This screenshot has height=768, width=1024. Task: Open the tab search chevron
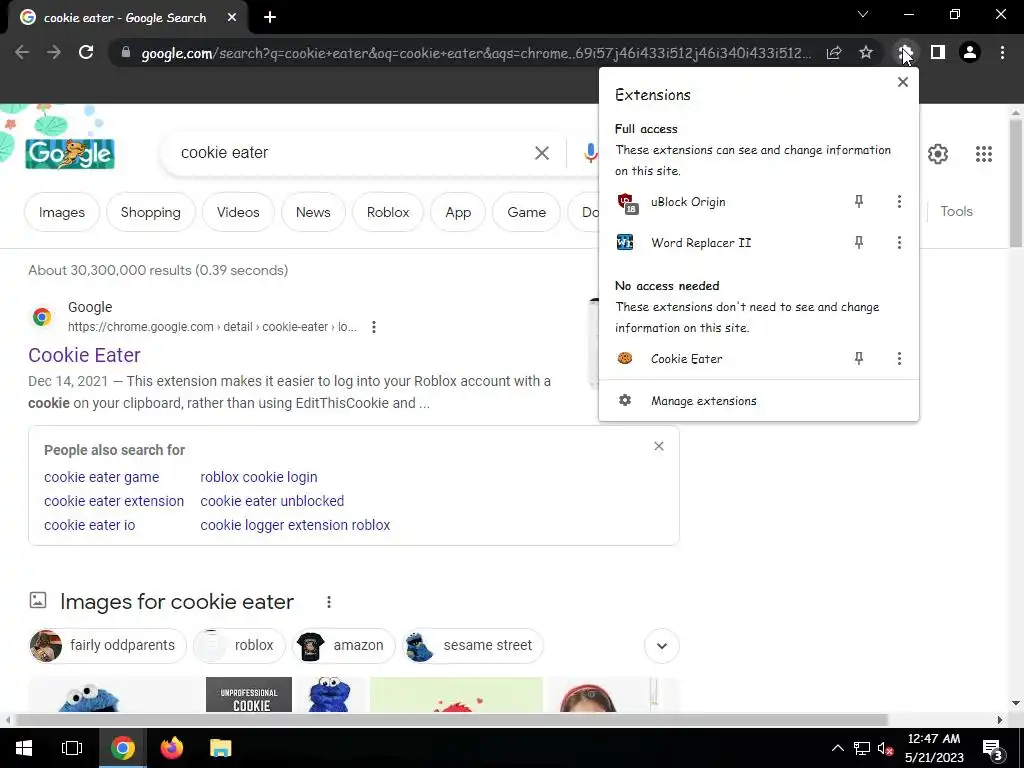pos(863,14)
